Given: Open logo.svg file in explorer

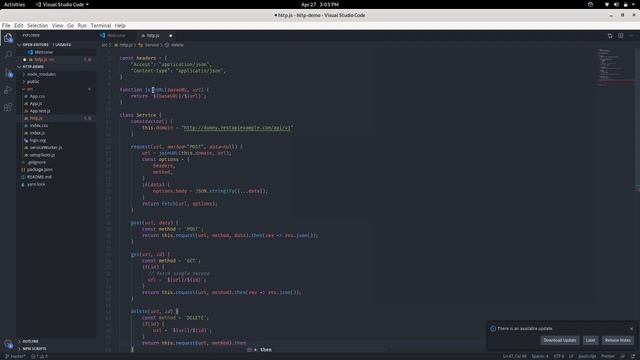Looking at the screenshot, I should (x=38, y=140).
